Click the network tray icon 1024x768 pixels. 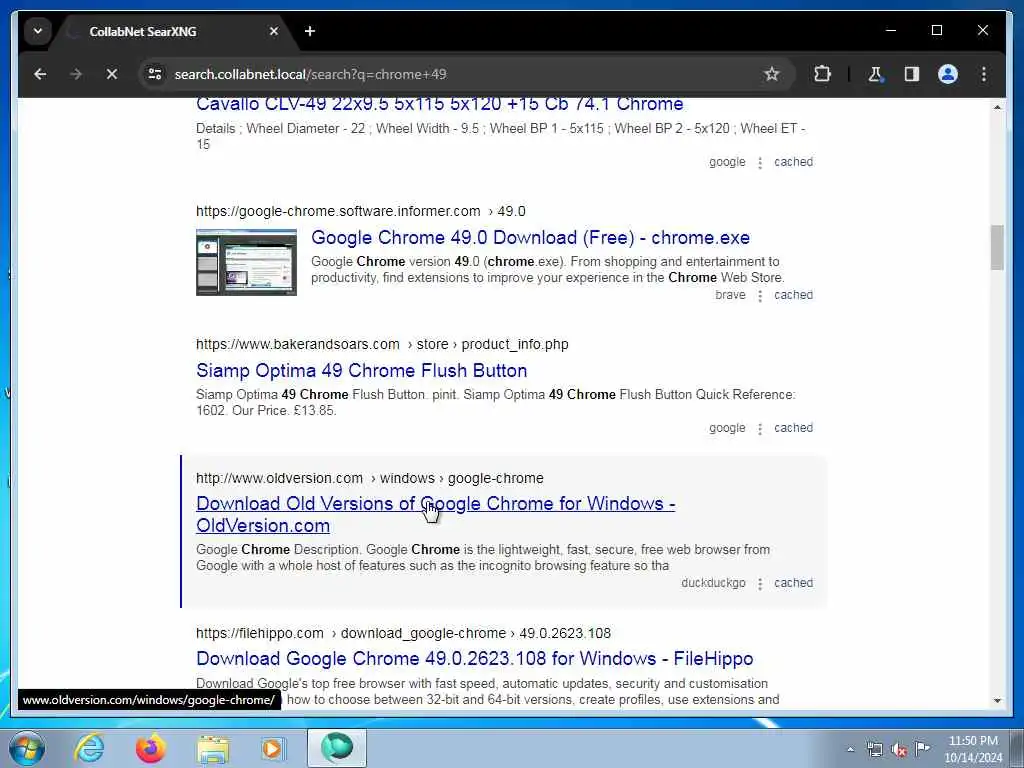(874, 749)
